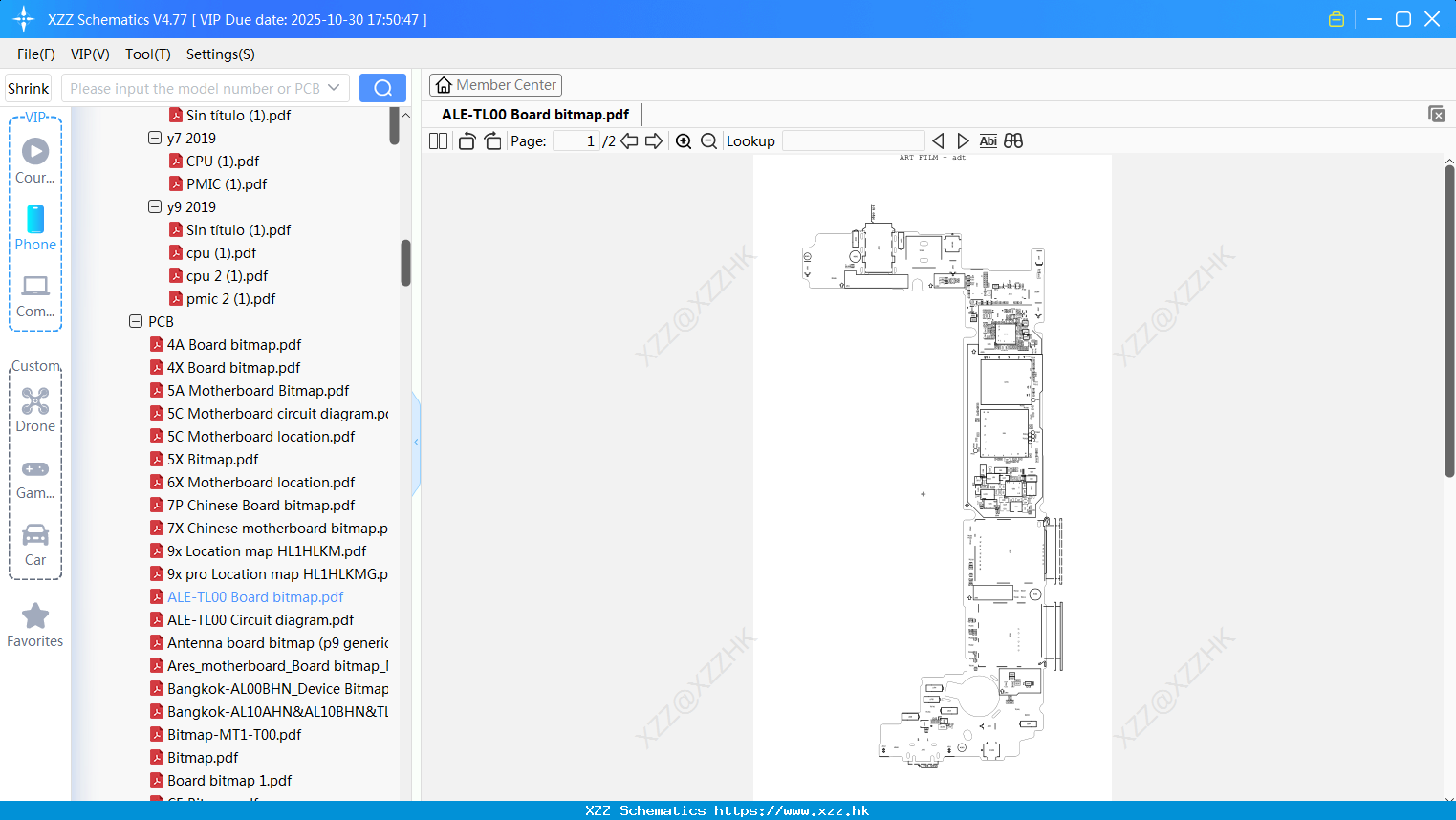Open the XZZ website link in status bar
1456x820 pixels.
tap(792, 810)
